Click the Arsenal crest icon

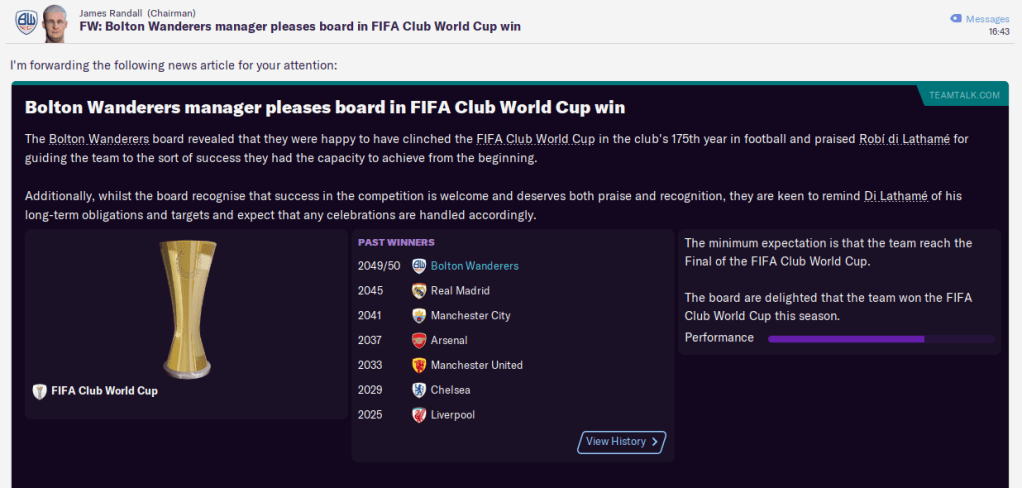pos(419,341)
